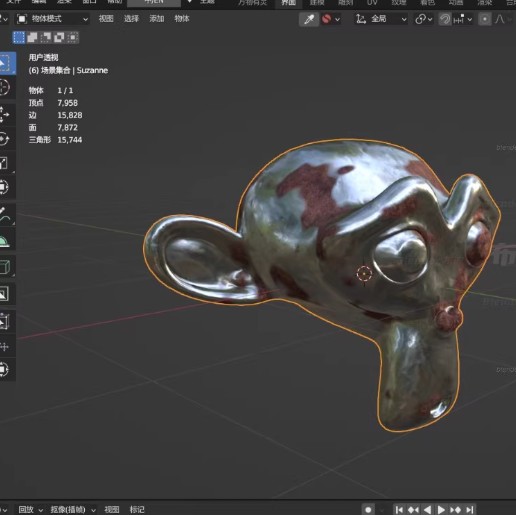Toggle proportional editing in the header
This screenshot has height=515, width=516.
click(485, 19)
